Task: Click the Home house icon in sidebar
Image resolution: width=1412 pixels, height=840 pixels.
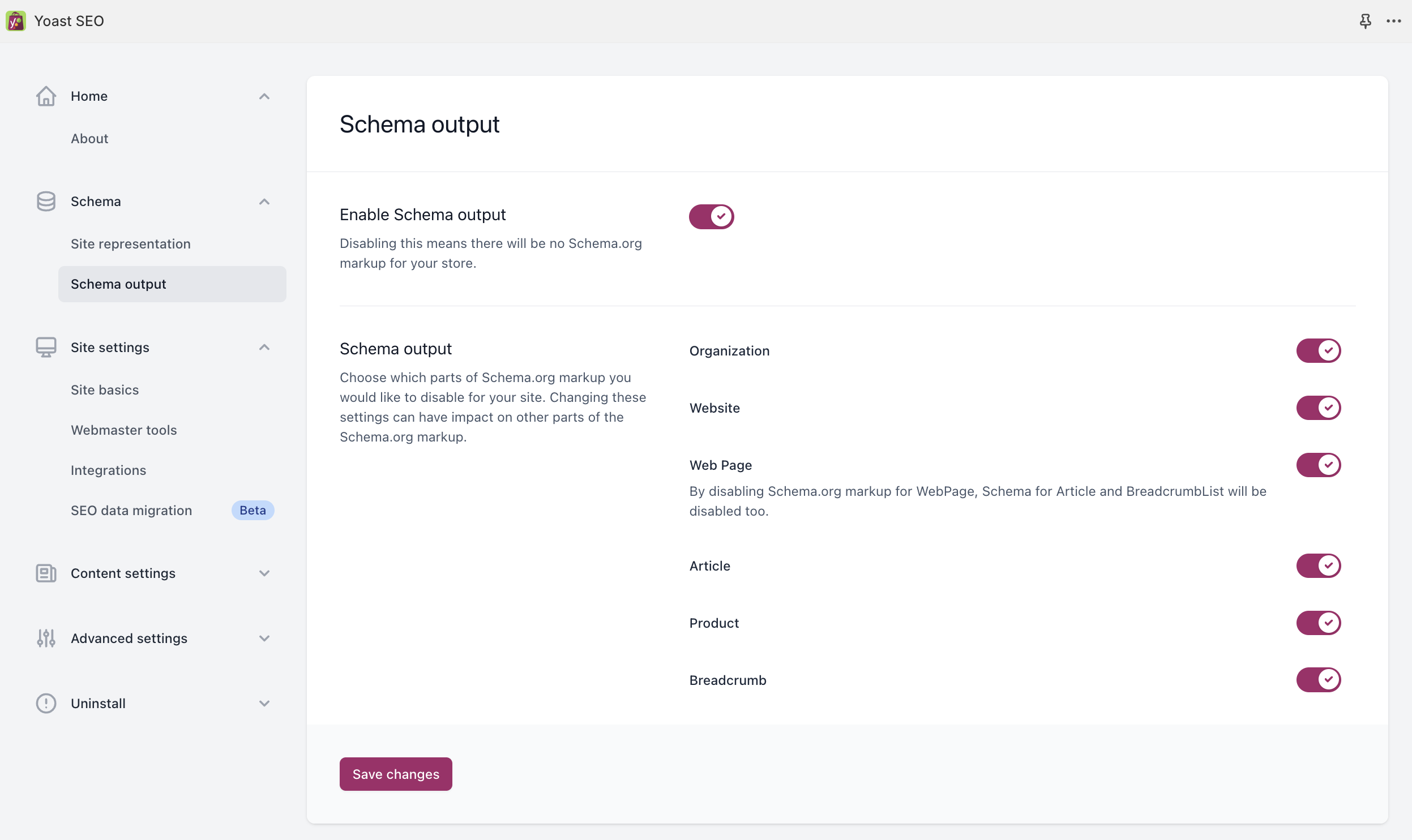Action: pyautogui.click(x=46, y=96)
